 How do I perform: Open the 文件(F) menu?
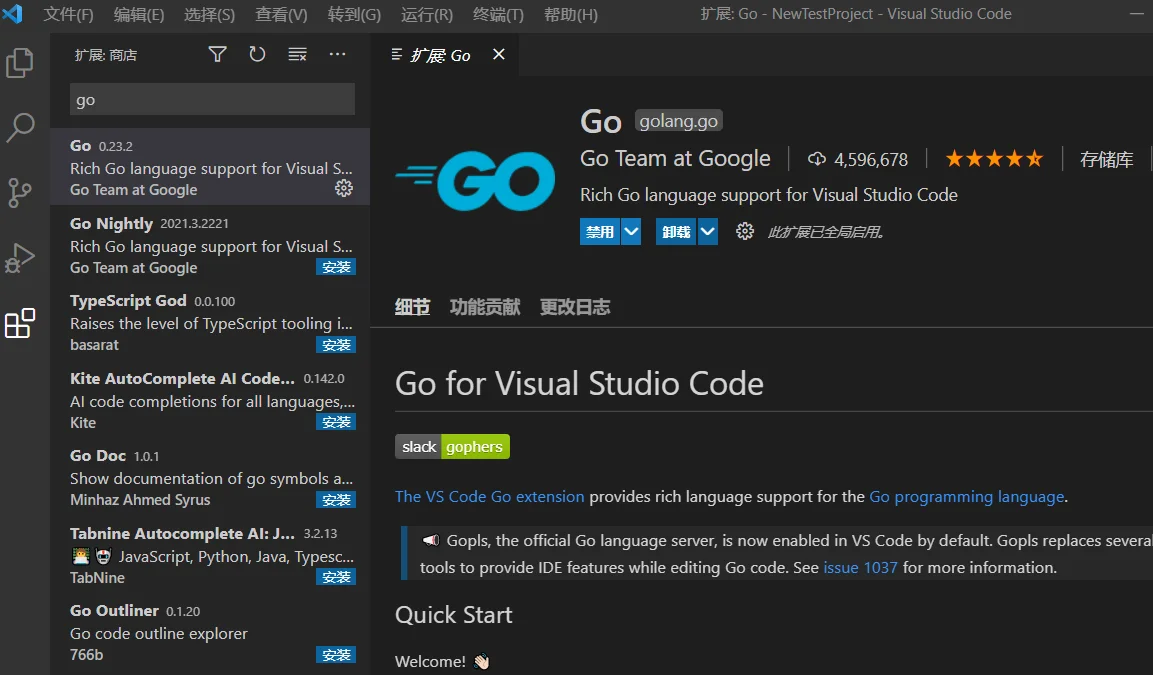click(68, 14)
